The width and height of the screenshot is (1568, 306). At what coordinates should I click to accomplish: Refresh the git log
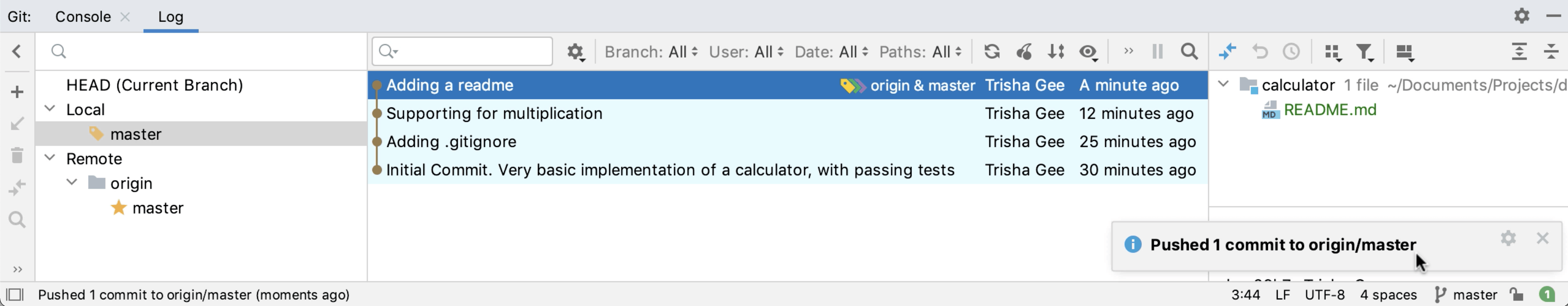tap(992, 52)
